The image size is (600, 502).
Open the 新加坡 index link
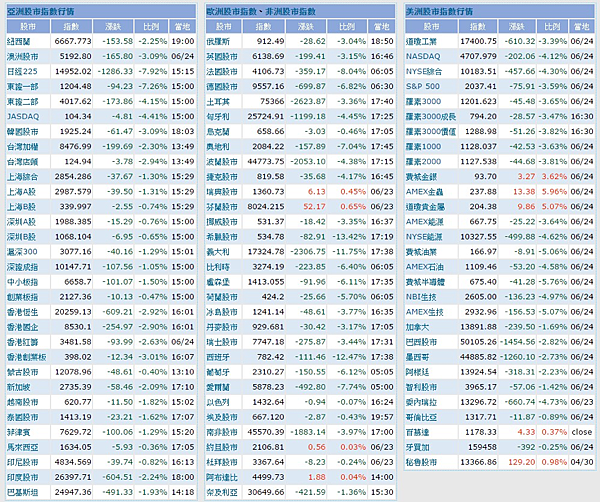(x=18, y=387)
